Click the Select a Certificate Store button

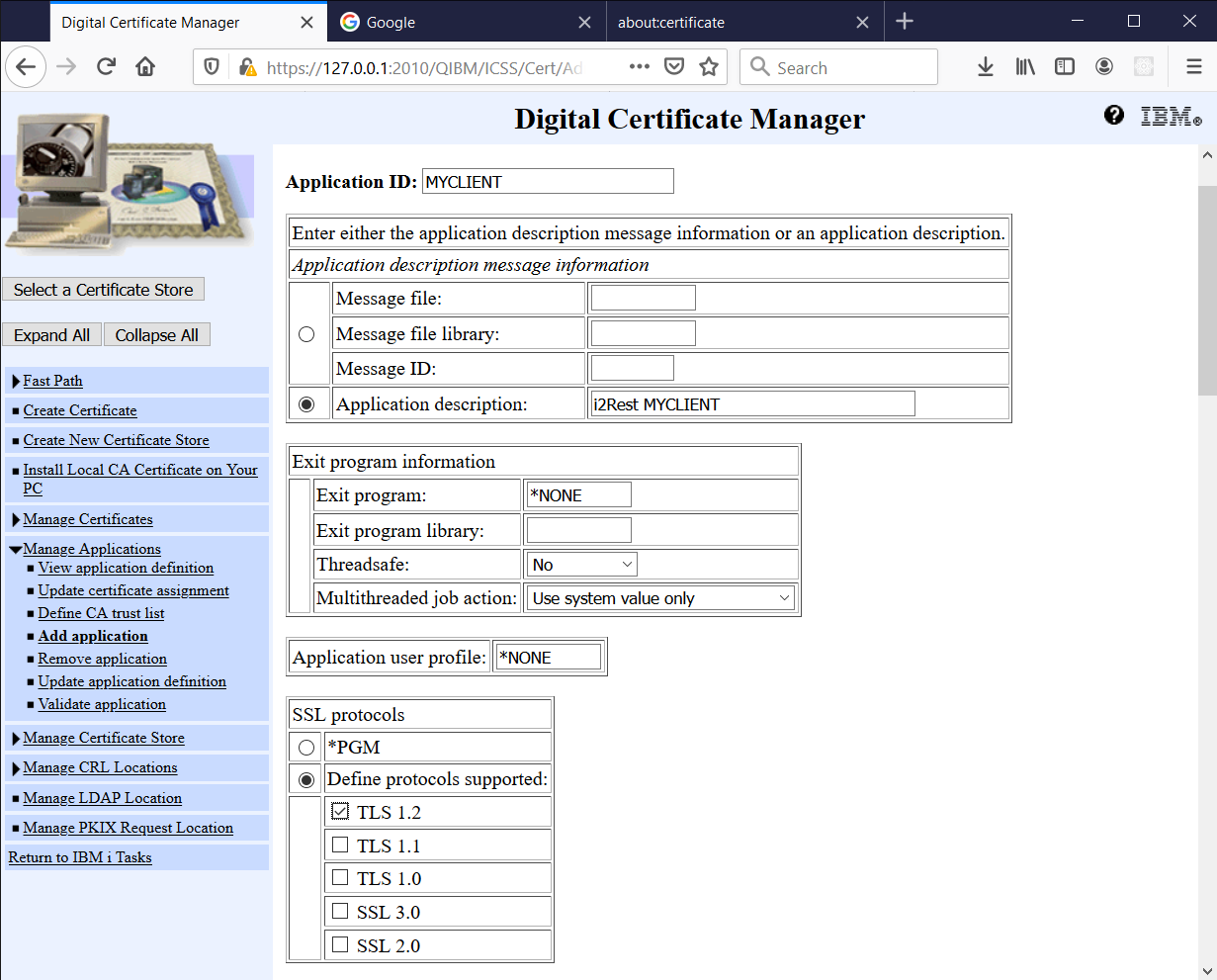tap(104, 290)
